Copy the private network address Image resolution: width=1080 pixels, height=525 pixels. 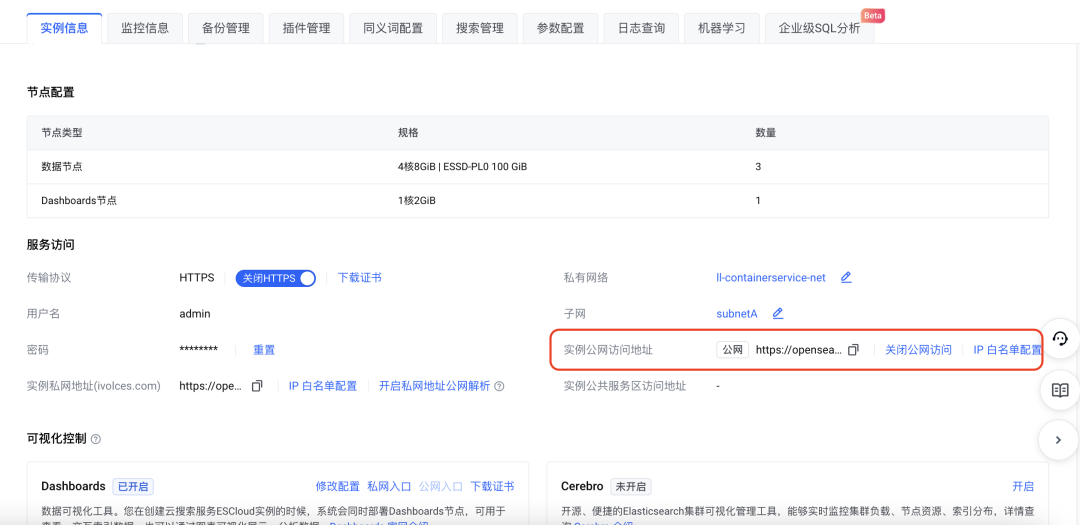click(x=257, y=386)
